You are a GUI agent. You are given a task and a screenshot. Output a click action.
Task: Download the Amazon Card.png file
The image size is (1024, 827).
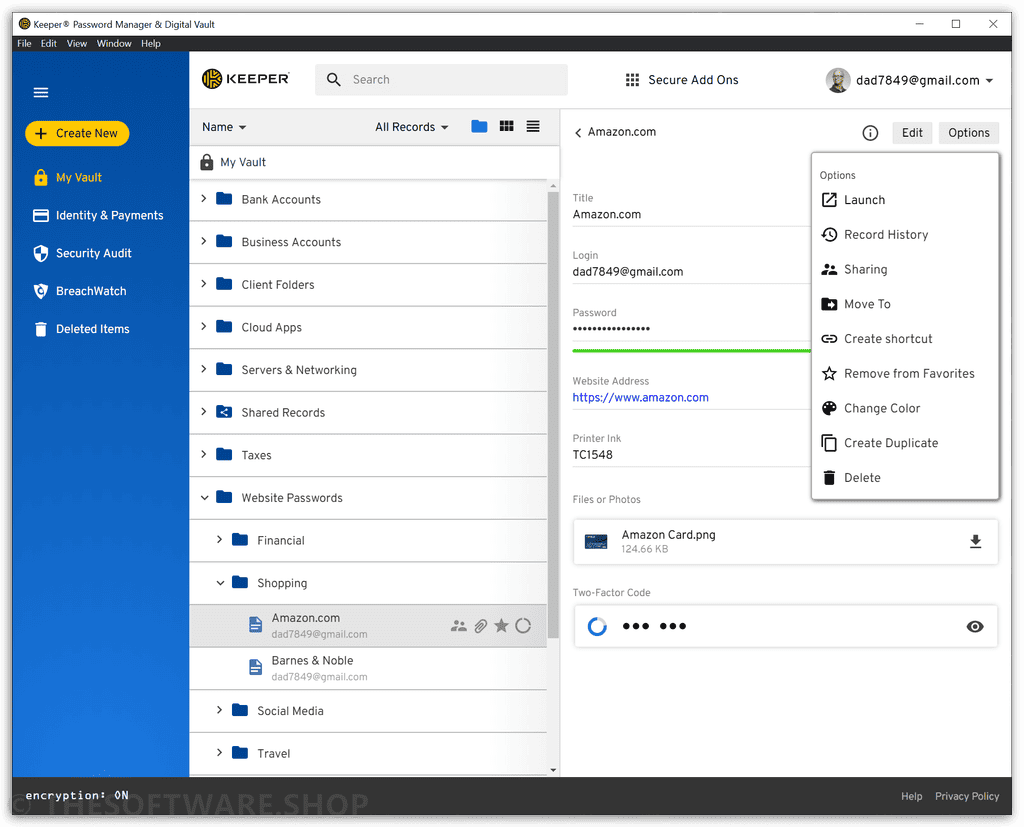(975, 542)
